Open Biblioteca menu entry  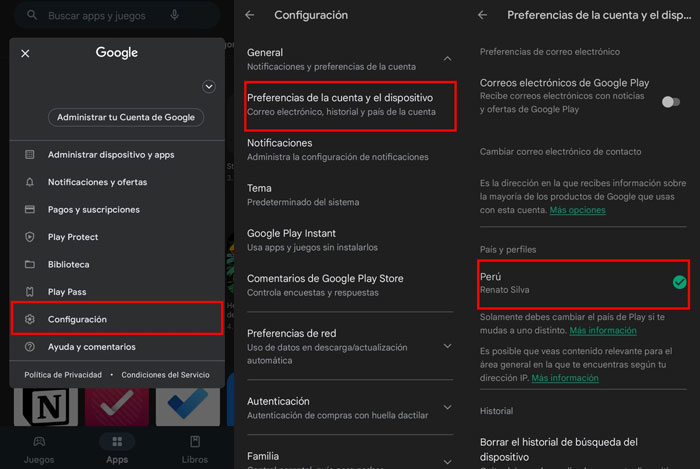point(117,265)
